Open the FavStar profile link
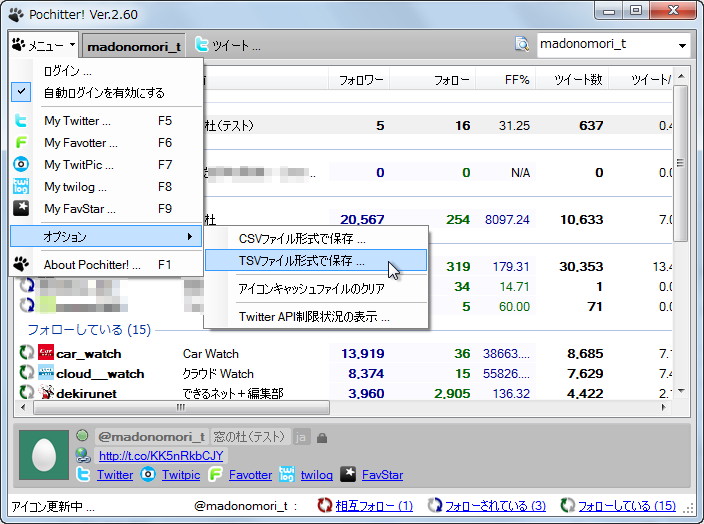Screen dimensions: 704x524 click(x=383, y=475)
